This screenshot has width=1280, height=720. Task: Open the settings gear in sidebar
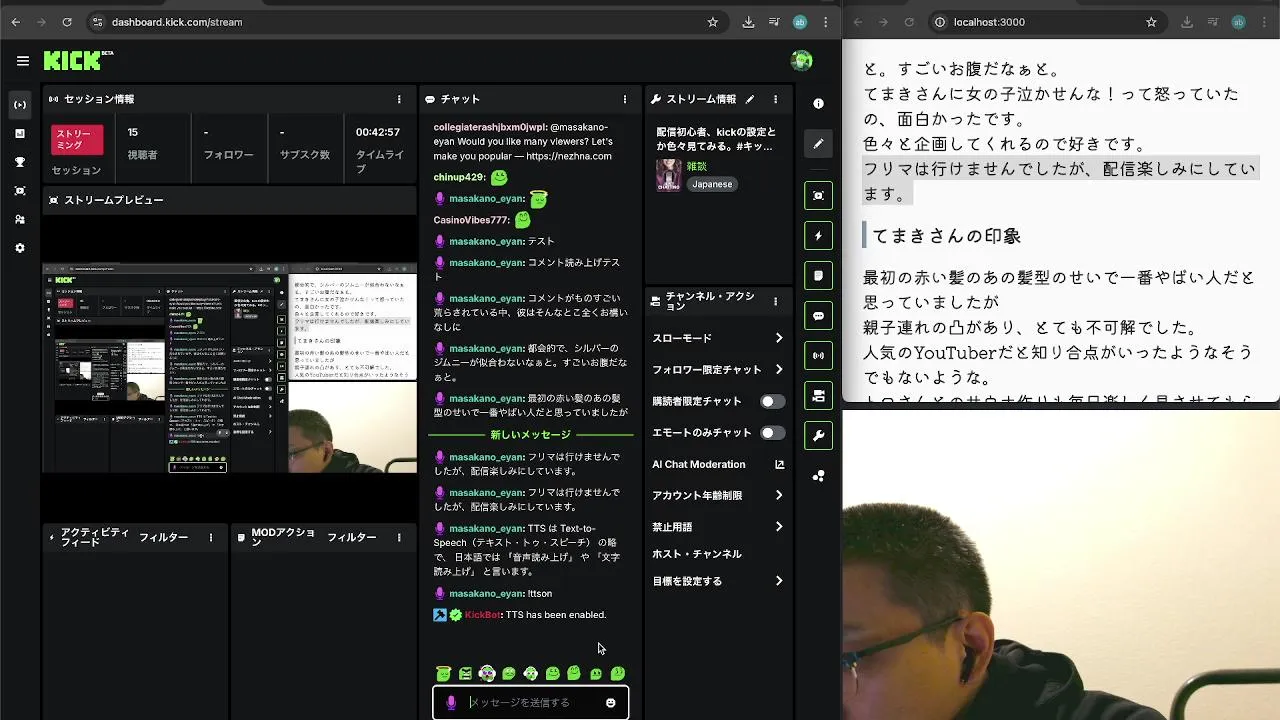20,248
